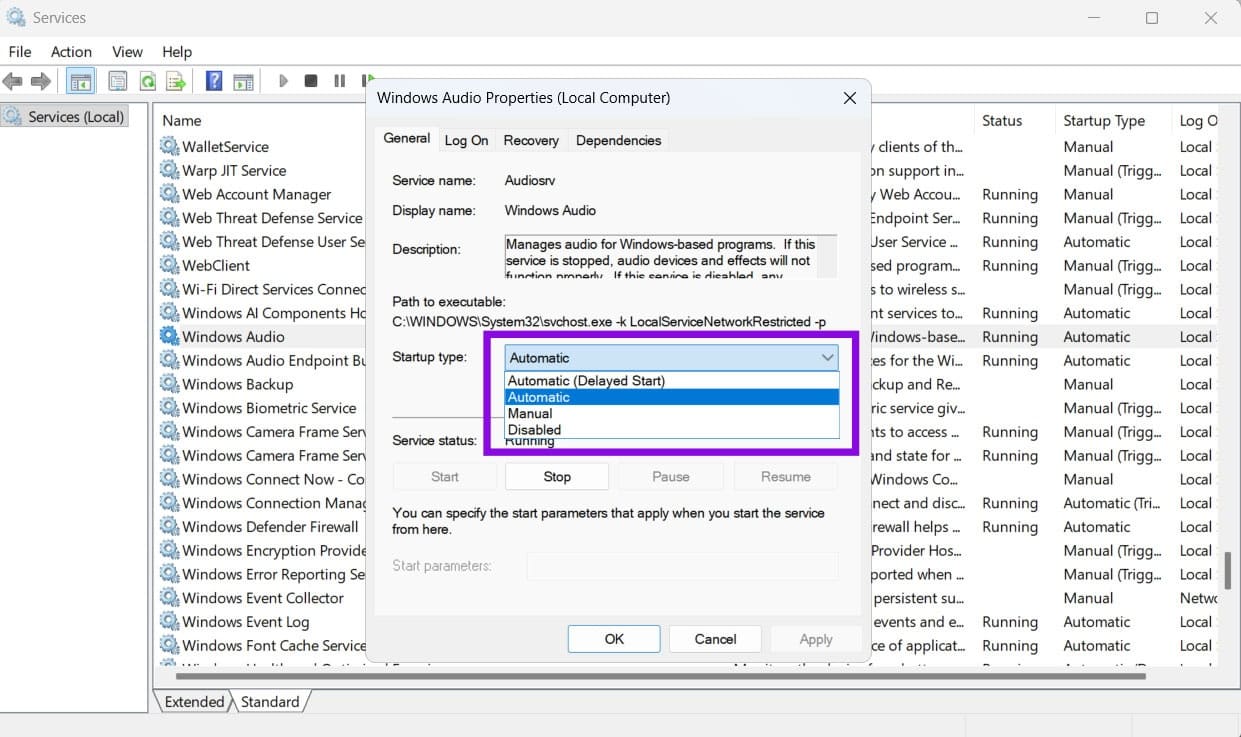This screenshot has width=1241, height=737.
Task: Choose Manual from the startup type list
Action: pyautogui.click(x=671, y=413)
